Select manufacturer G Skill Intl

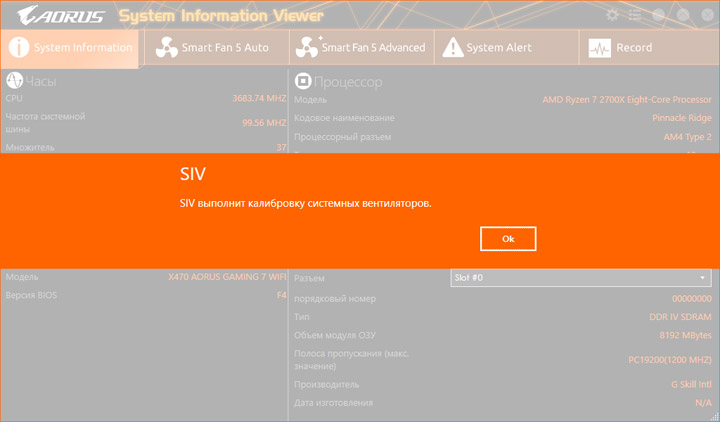point(691,384)
